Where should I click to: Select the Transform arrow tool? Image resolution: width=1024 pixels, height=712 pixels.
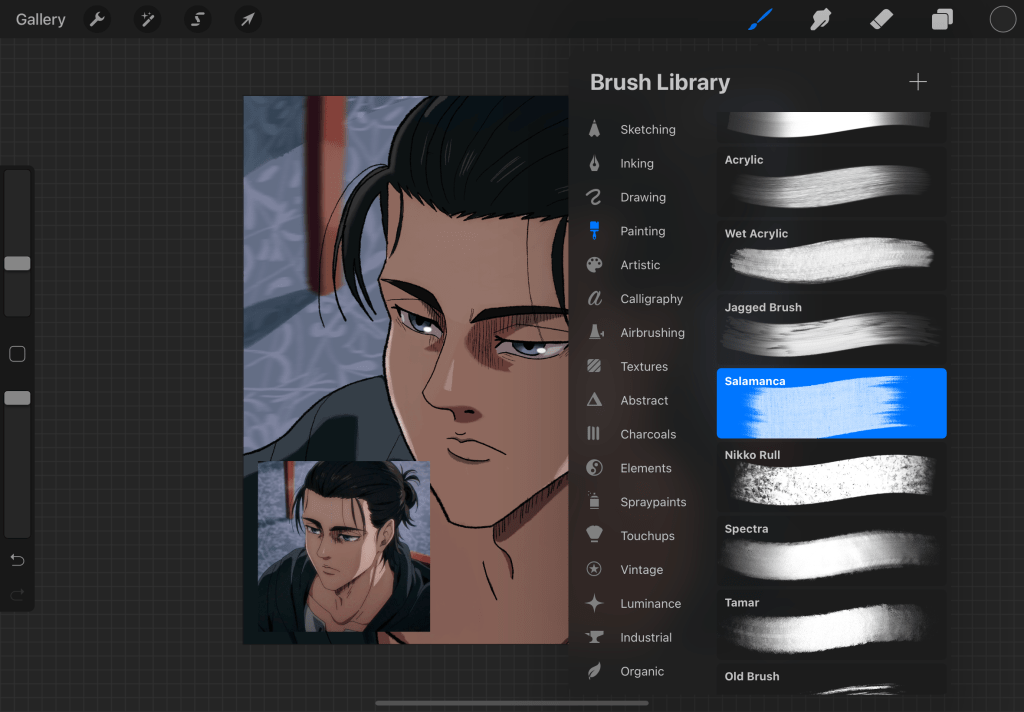[247, 19]
